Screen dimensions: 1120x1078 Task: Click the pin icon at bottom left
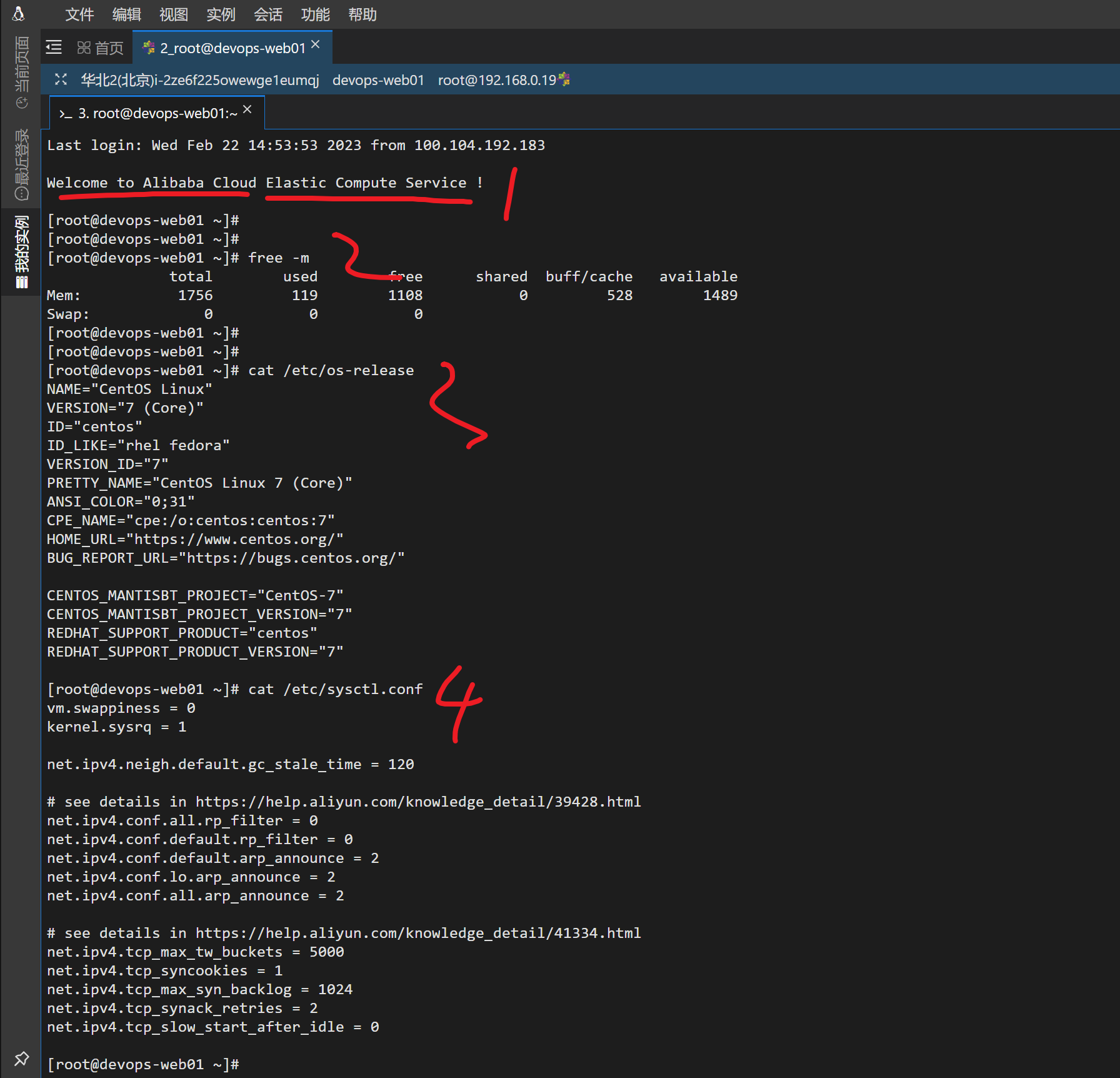[x=21, y=1059]
